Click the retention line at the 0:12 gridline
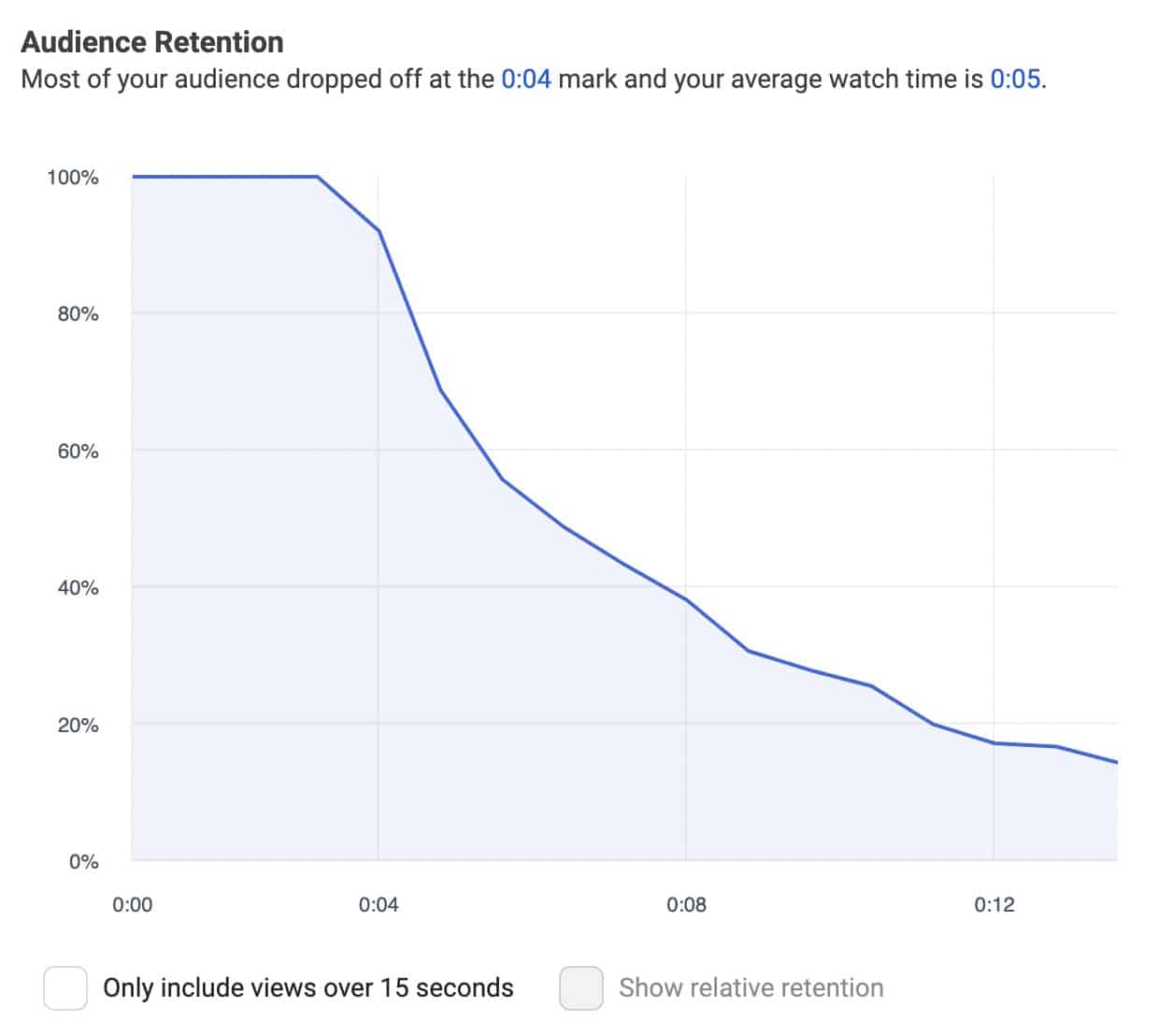This screenshot has width=1159, height=1036. tap(994, 743)
